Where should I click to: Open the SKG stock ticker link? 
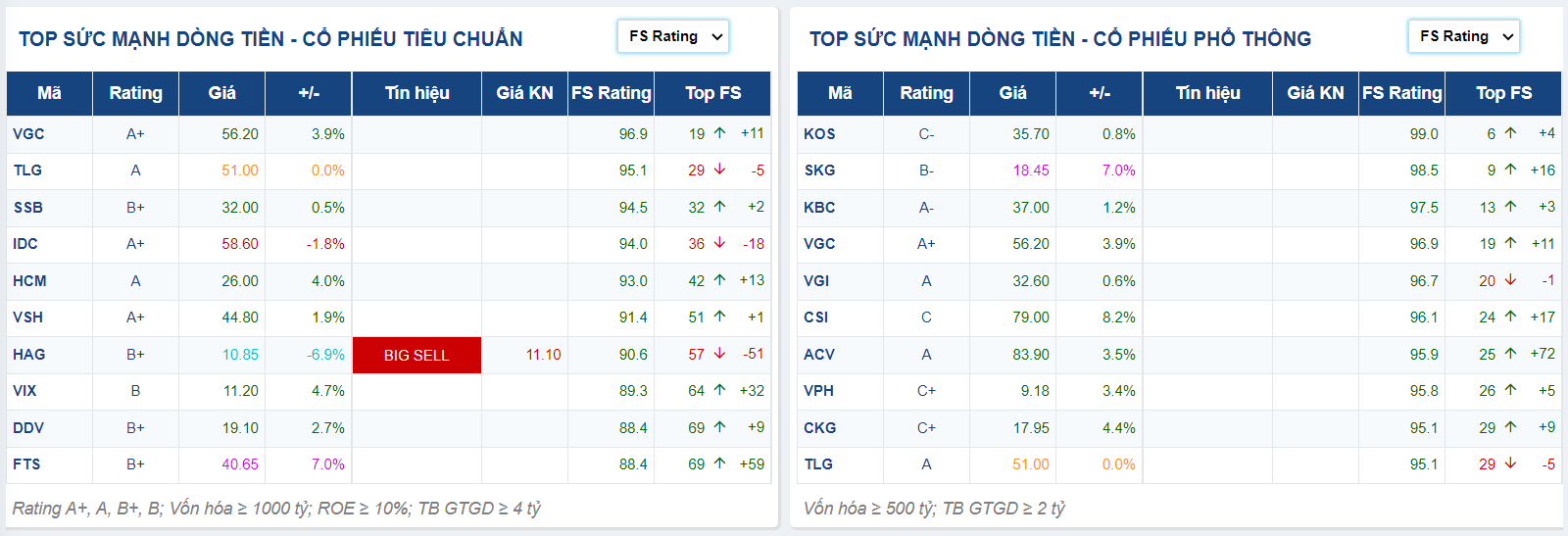pos(819,171)
